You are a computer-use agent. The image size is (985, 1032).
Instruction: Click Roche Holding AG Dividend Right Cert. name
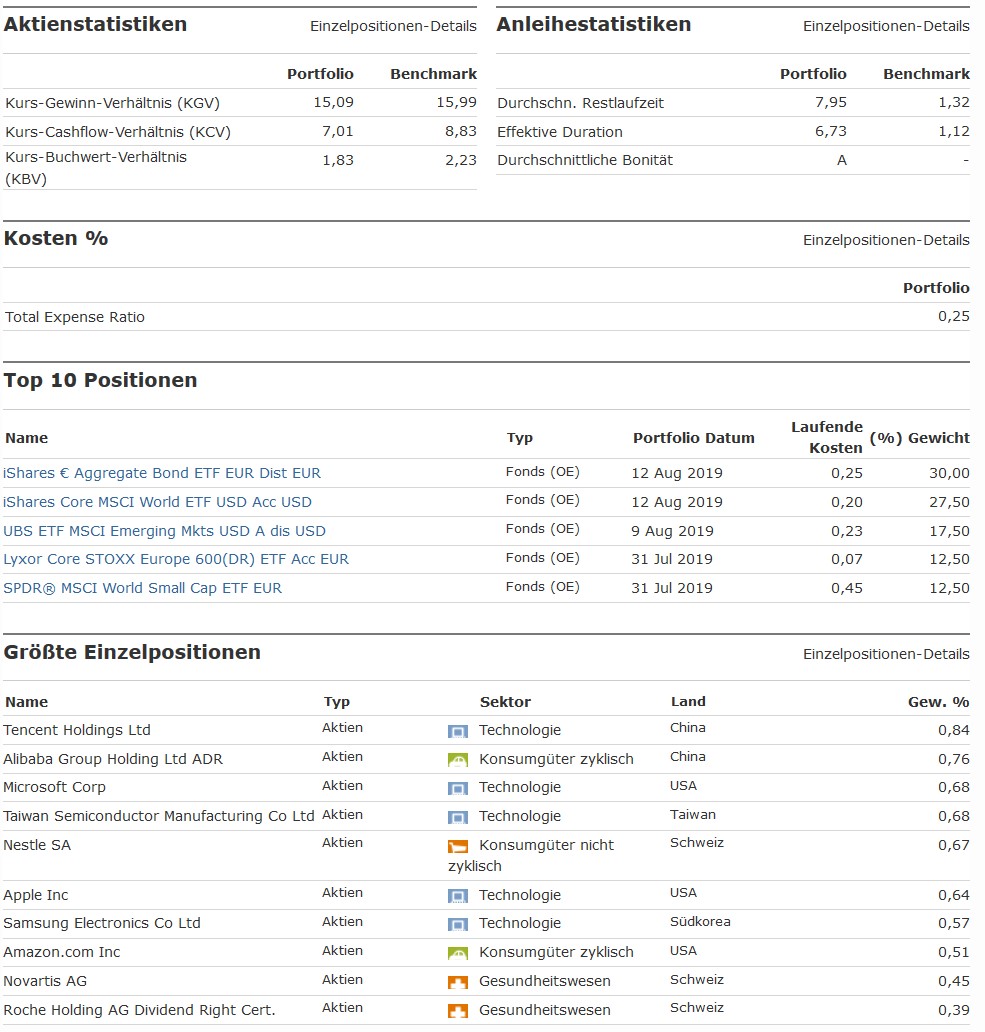pyautogui.click(x=139, y=1010)
